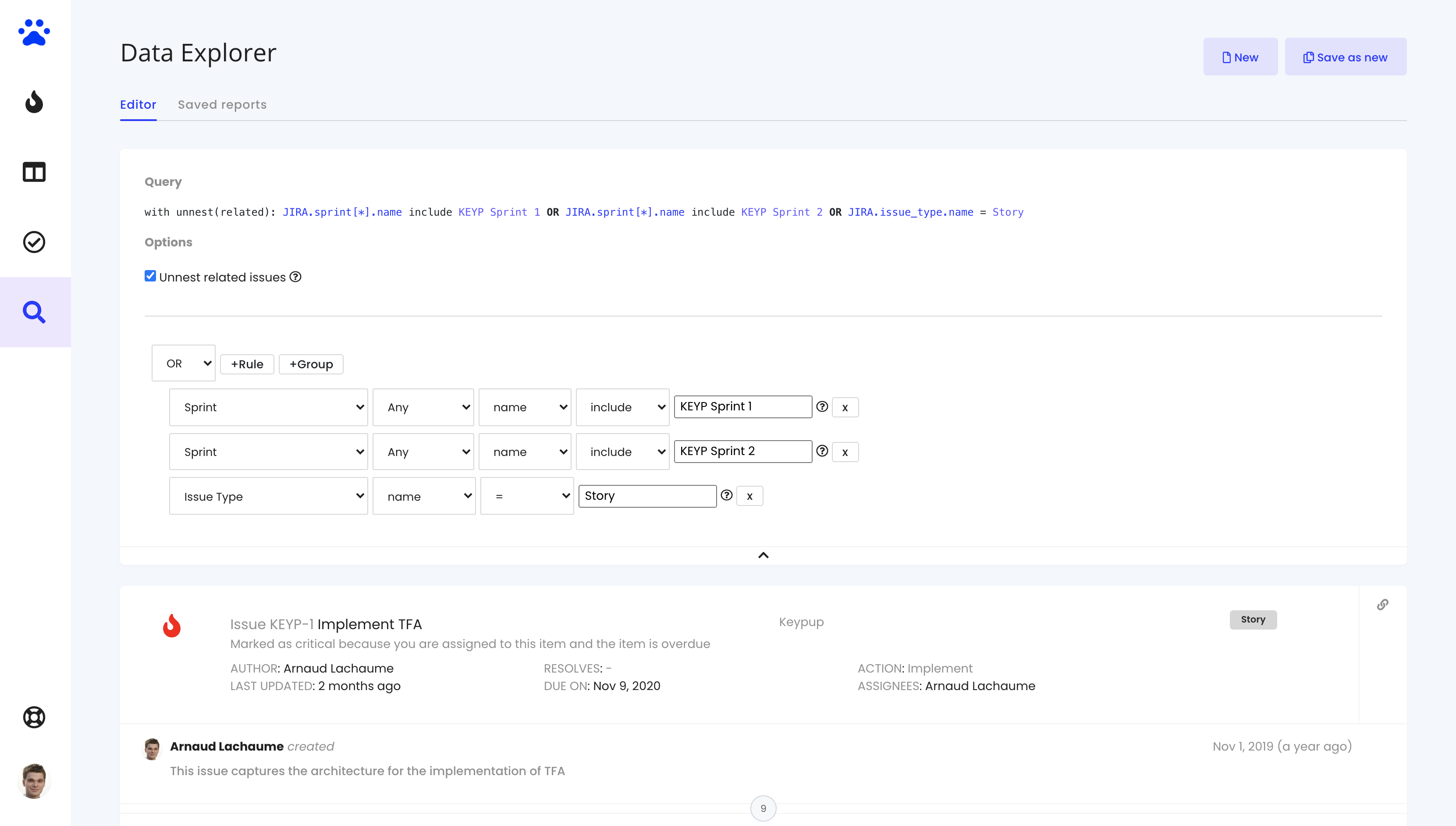
Task: Select the Editor tab
Action: (138, 104)
